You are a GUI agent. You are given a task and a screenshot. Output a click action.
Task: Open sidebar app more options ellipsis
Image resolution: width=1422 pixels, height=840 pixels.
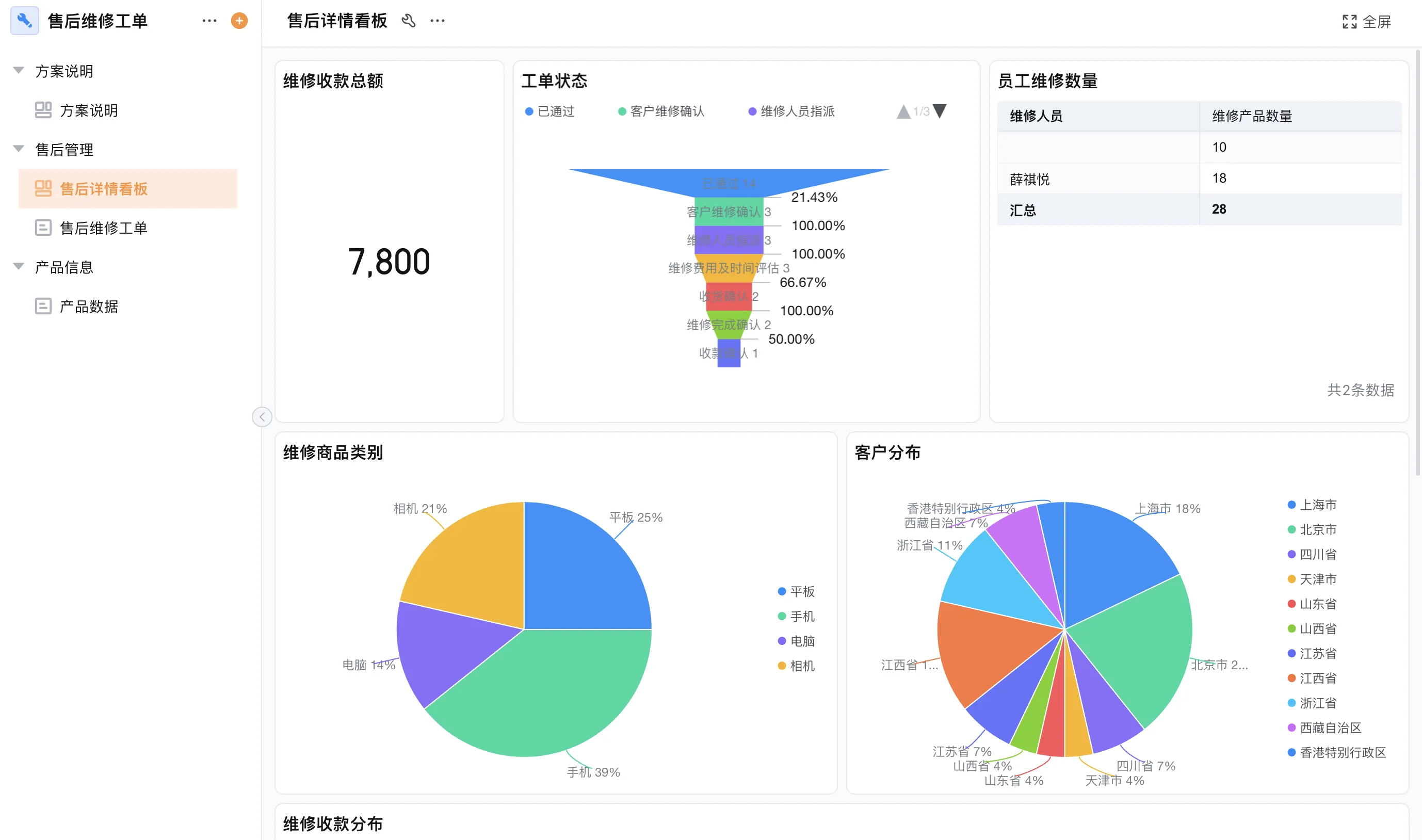tap(209, 21)
